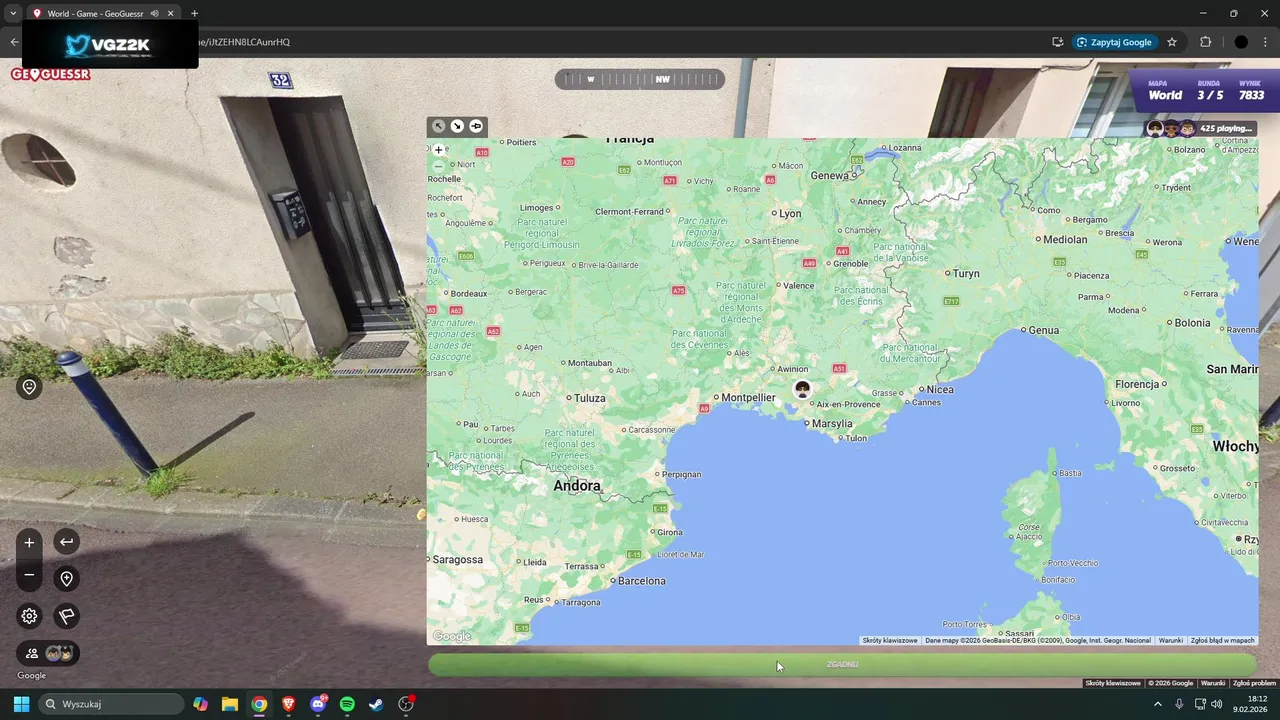Click the Mediolan label on the map
The width and height of the screenshot is (1280, 720).
[x=1065, y=240]
